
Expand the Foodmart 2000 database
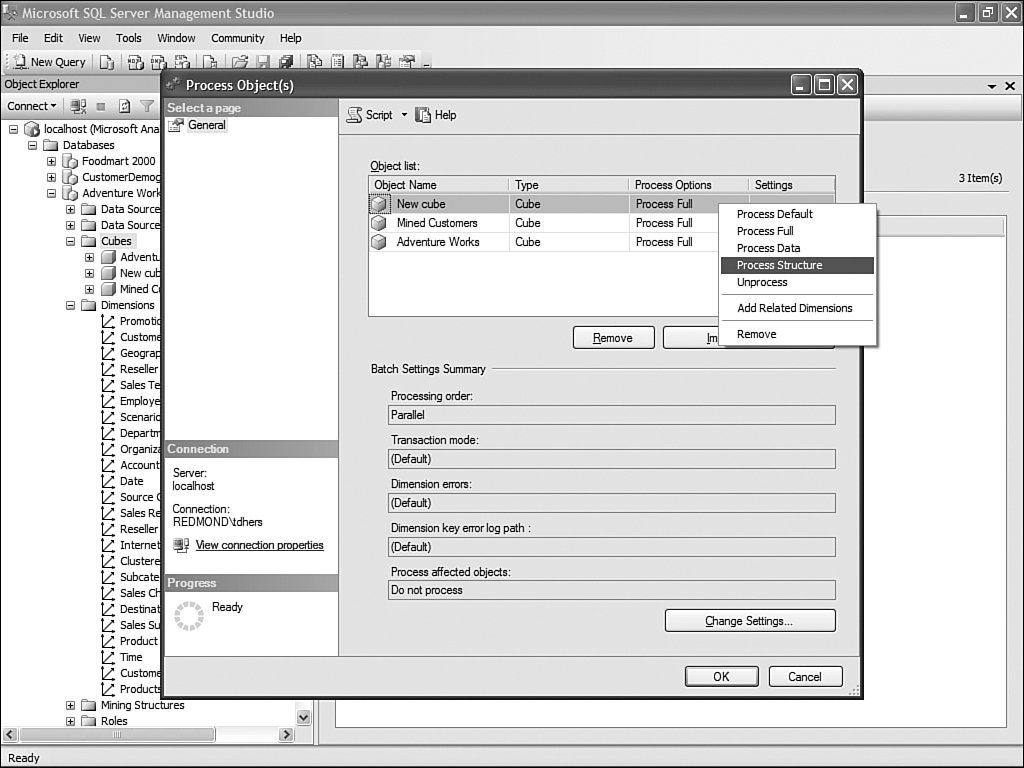point(51,161)
